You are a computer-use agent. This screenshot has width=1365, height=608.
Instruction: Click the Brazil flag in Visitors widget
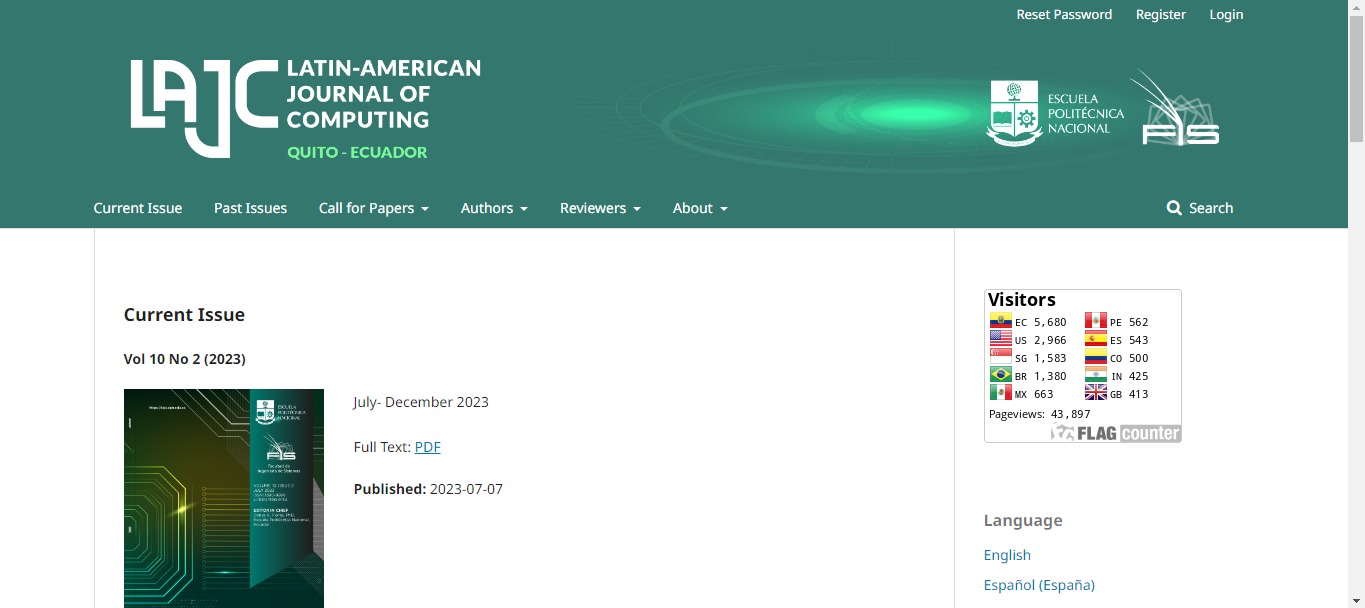coord(1000,376)
